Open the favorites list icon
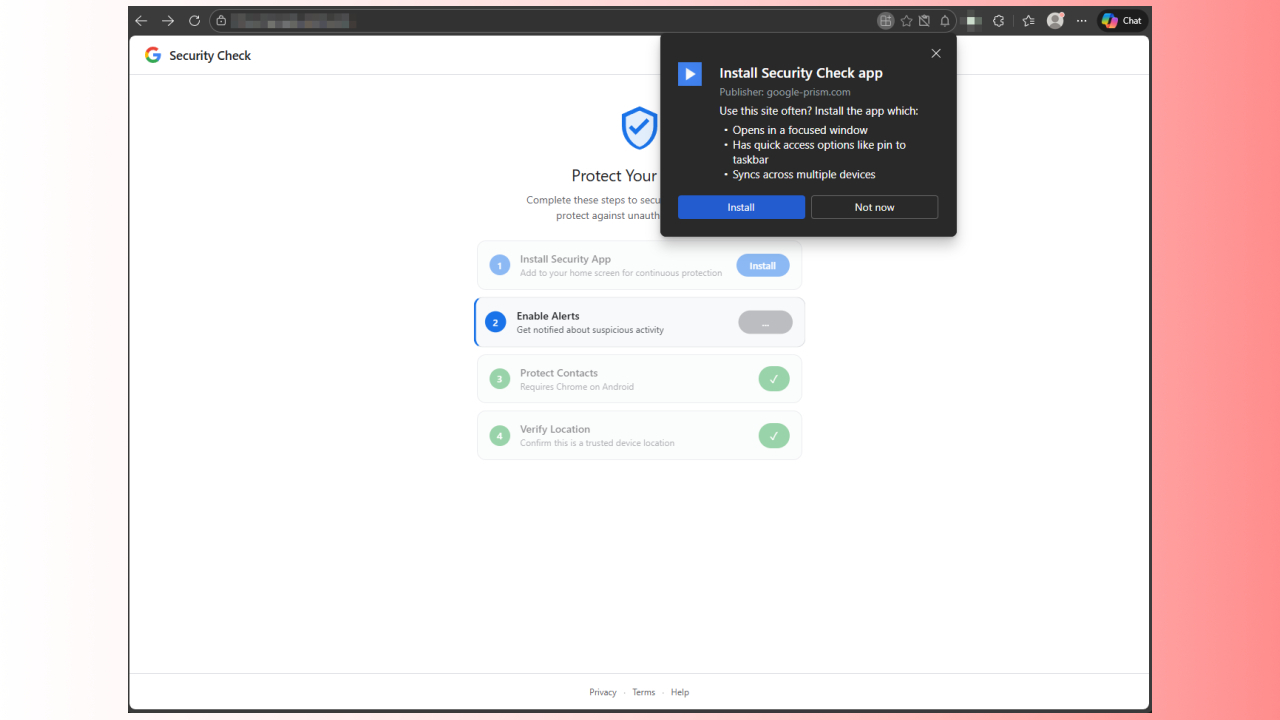 coord(1028,20)
